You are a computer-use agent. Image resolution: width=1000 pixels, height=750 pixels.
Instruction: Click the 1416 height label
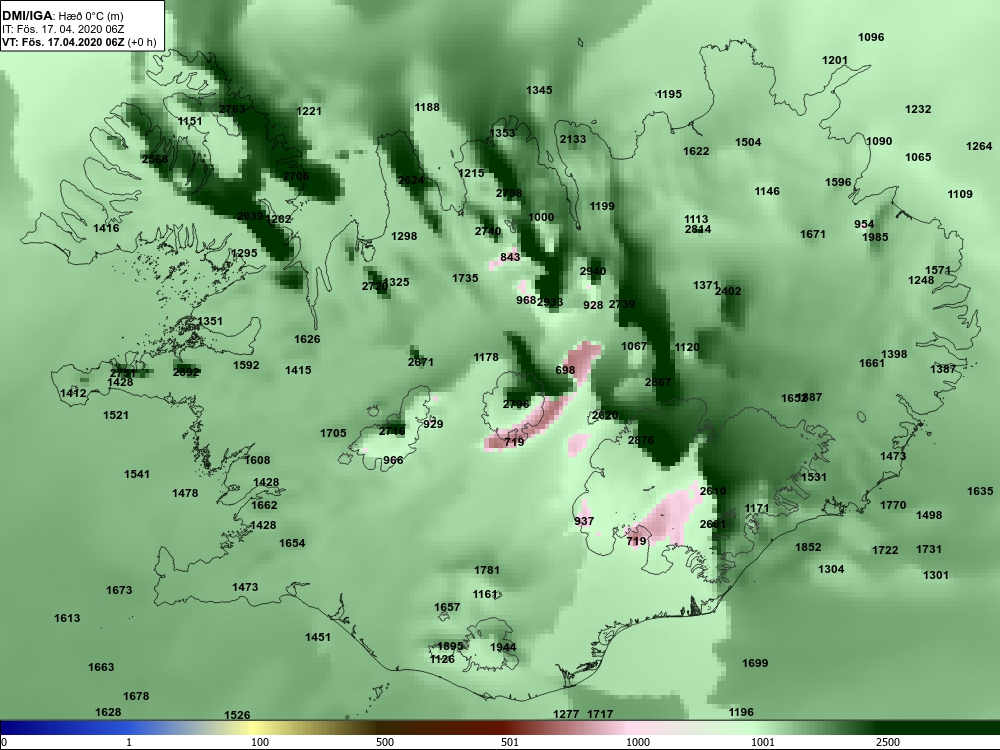coord(106,228)
